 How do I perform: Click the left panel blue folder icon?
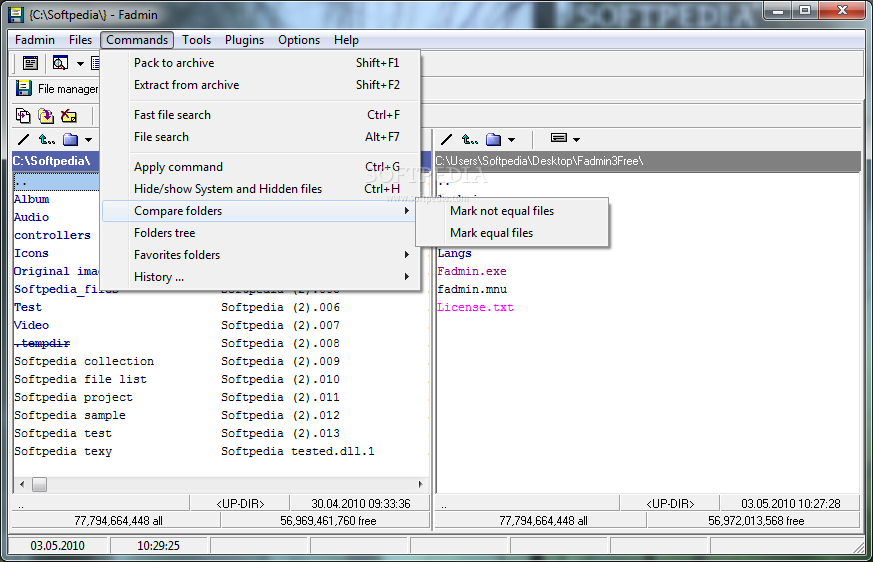(x=70, y=139)
